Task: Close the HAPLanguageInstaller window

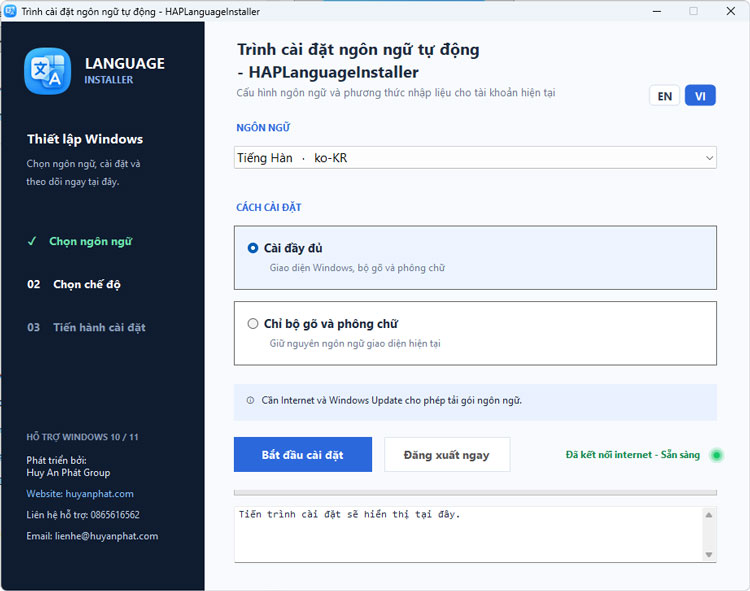Action: click(x=730, y=11)
